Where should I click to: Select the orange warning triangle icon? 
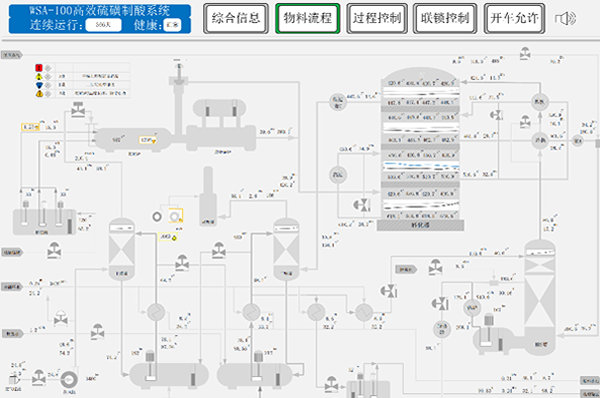click(39, 93)
